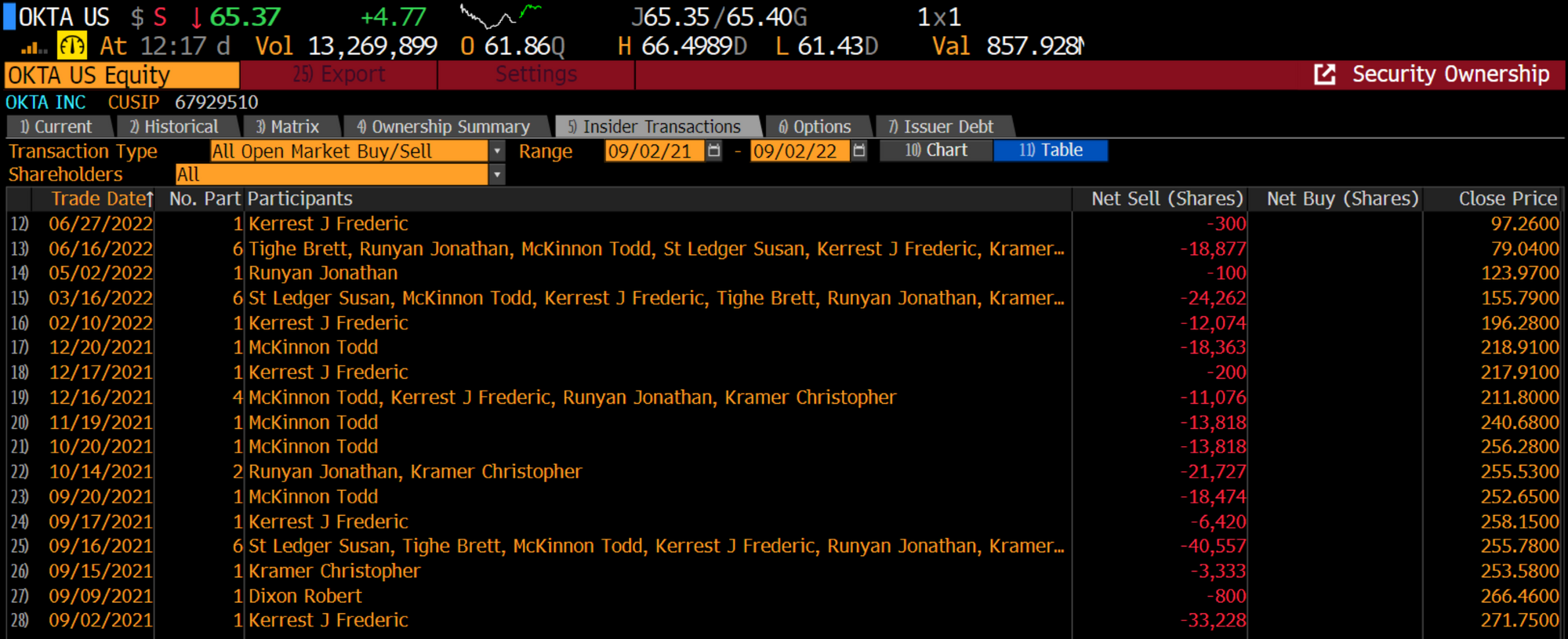Expand the Shareholders dropdown arrow
1568x639 pixels.
tap(497, 174)
